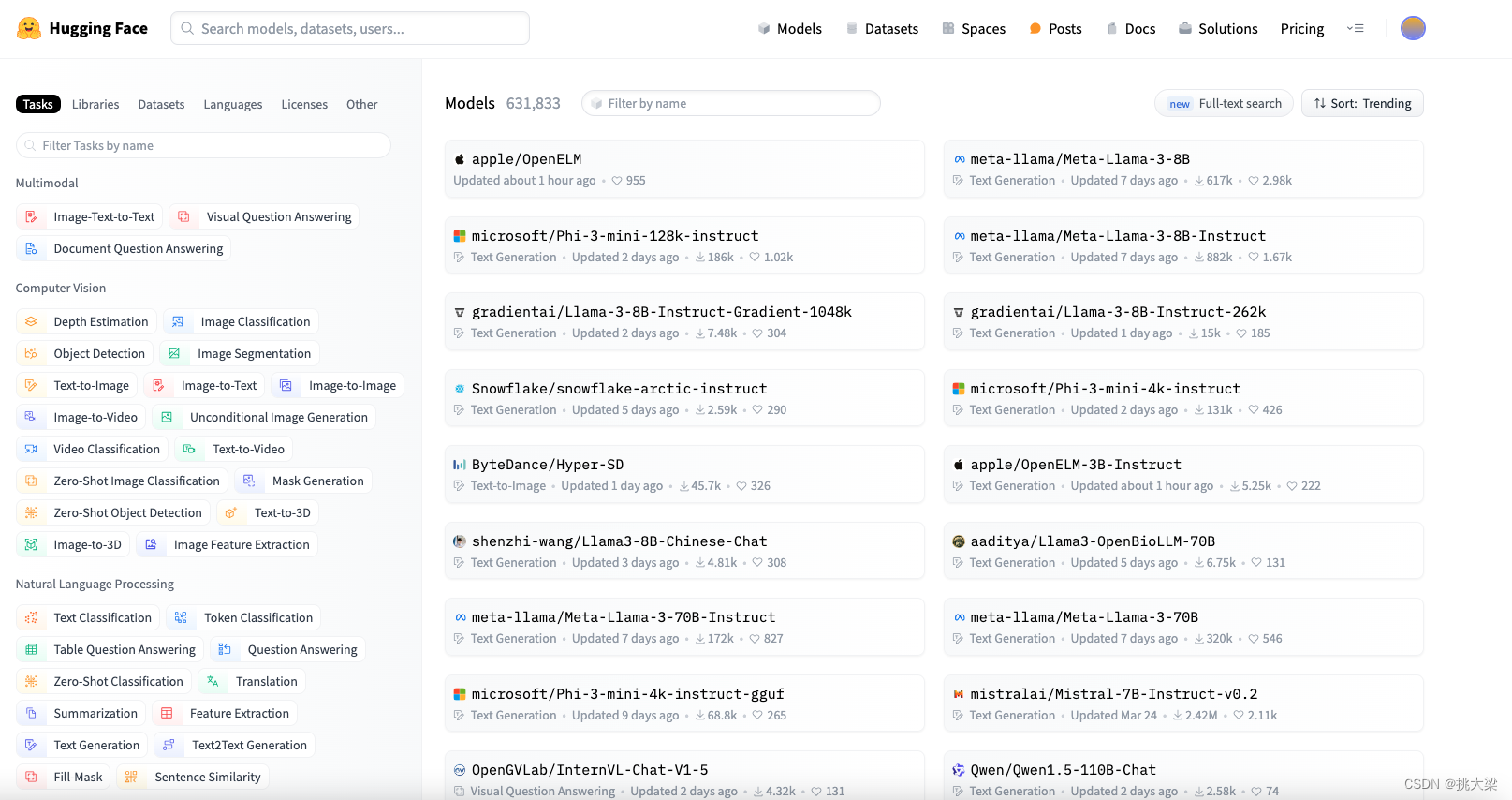This screenshot has height=800, width=1512.
Task: Open the user avatar menu
Action: [1413, 28]
